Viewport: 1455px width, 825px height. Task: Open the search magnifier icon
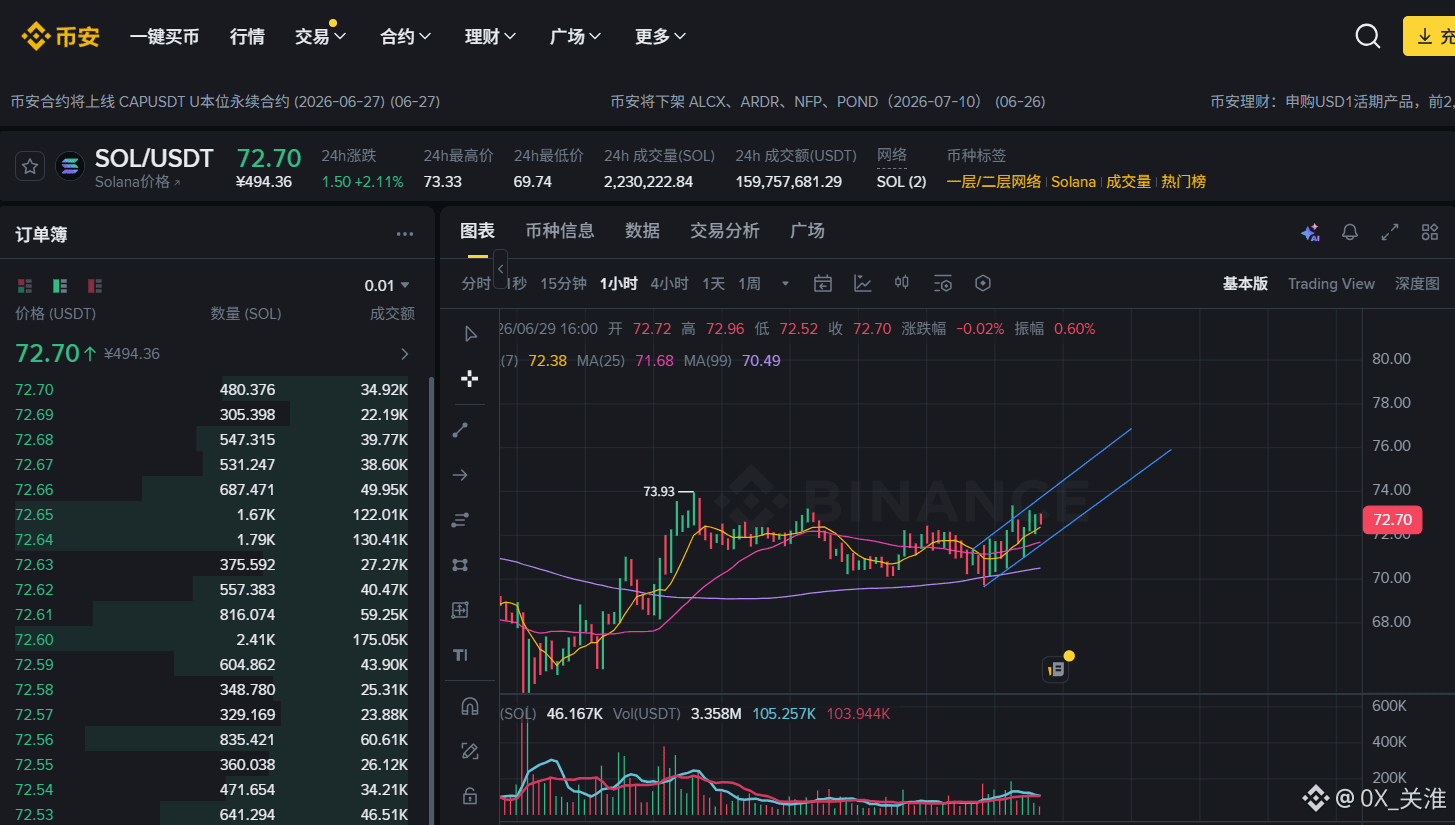click(x=1367, y=36)
